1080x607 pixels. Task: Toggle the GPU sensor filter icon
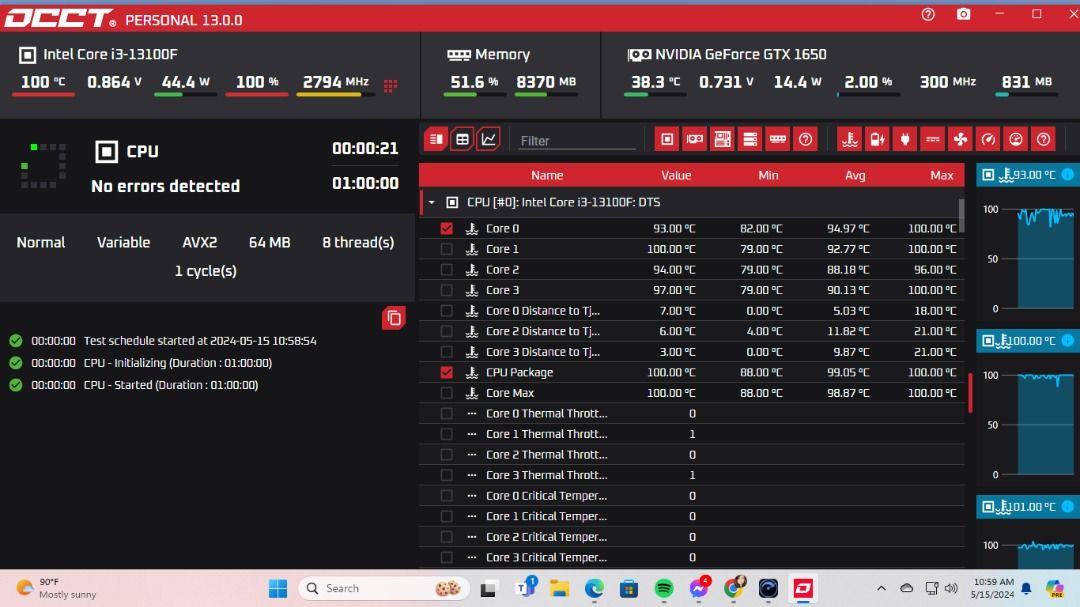pyautogui.click(x=694, y=139)
